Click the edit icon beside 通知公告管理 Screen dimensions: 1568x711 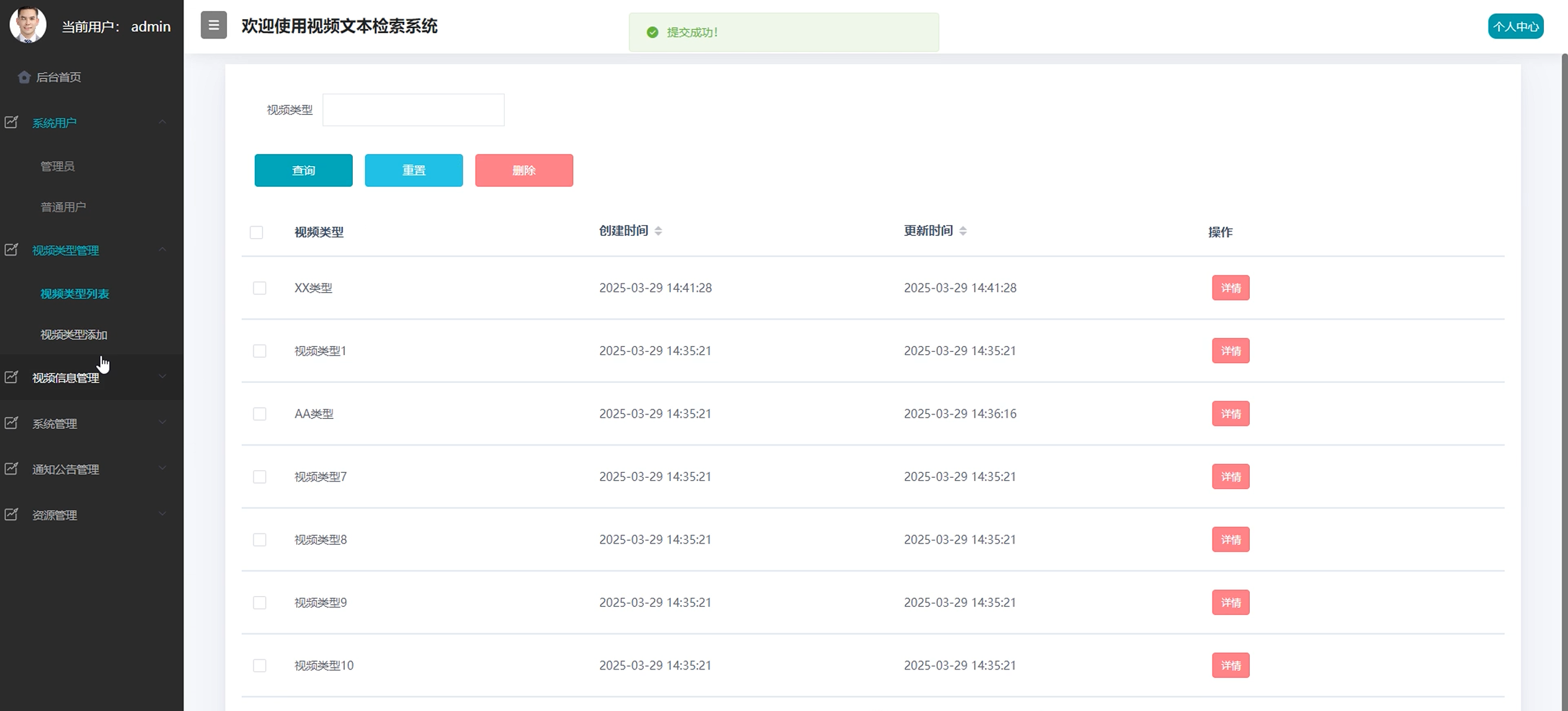coord(11,469)
